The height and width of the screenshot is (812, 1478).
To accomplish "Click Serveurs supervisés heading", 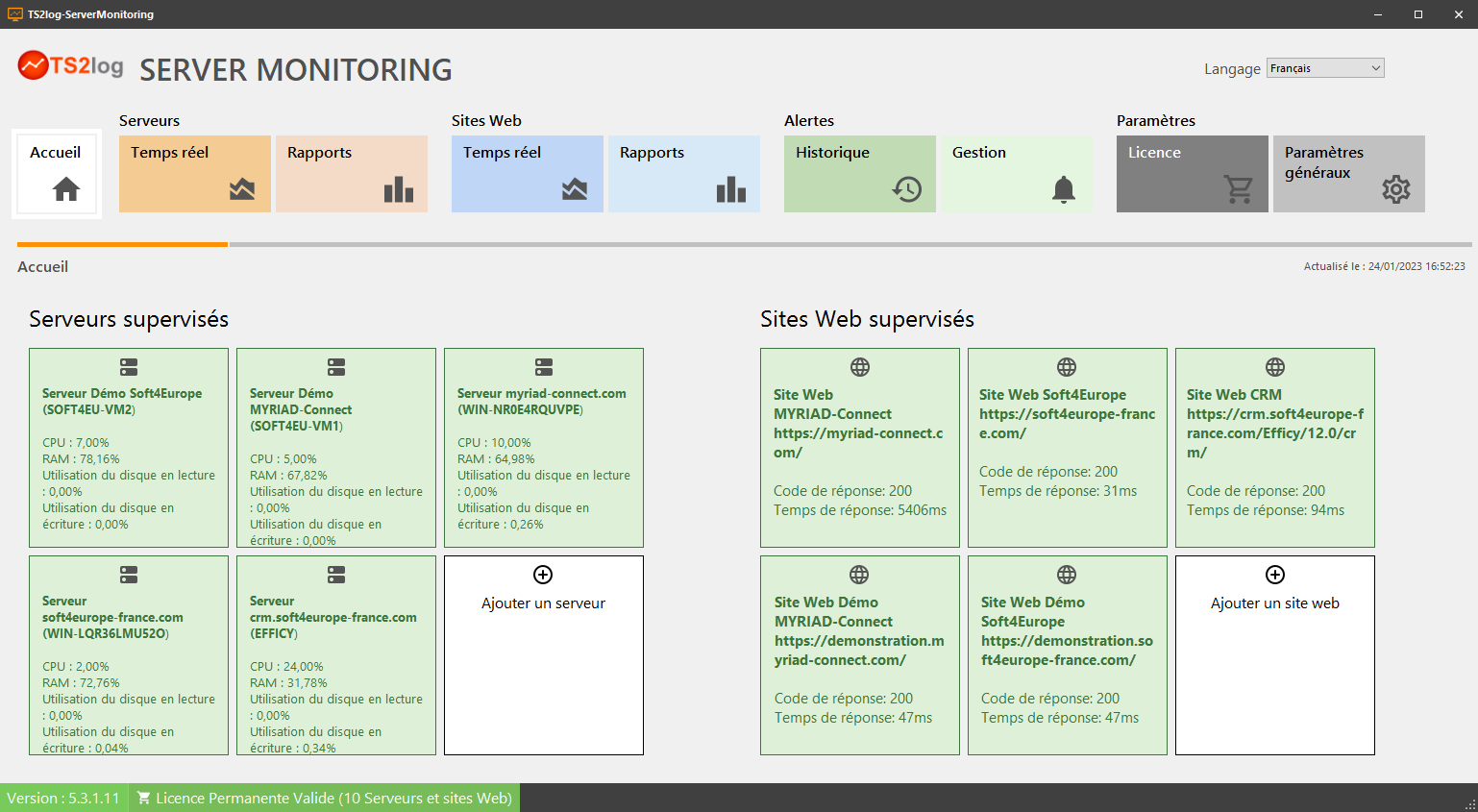I will [129, 319].
